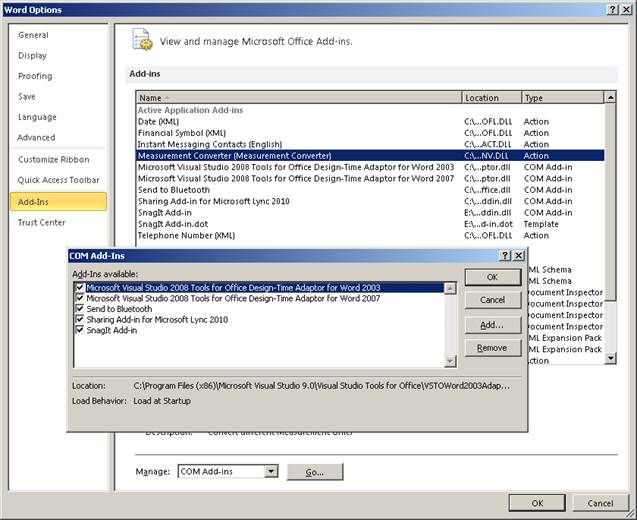Click the COM Add-Ins dialog help button
The image size is (637, 520).
coord(505,256)
